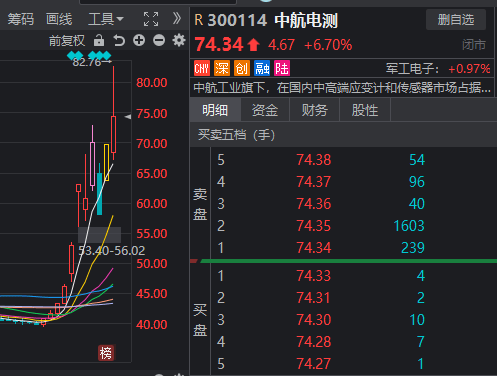
Task: Click the cyan down candlestick
Action: tap(99, 193)
